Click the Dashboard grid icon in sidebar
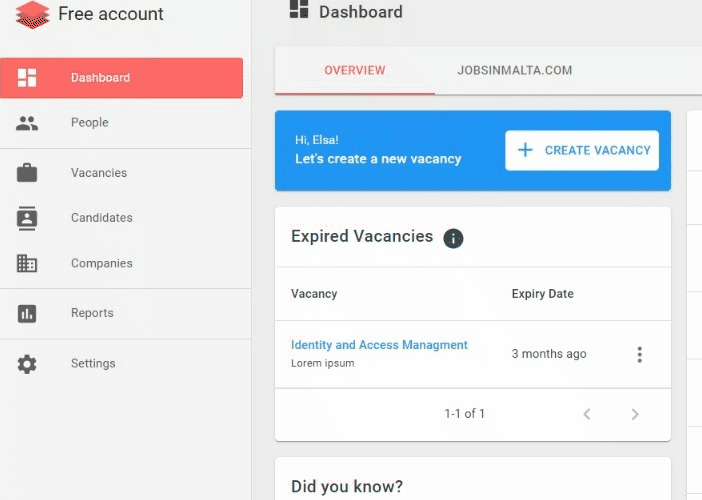Screen dimensions: 702x500 pos(27,77)
